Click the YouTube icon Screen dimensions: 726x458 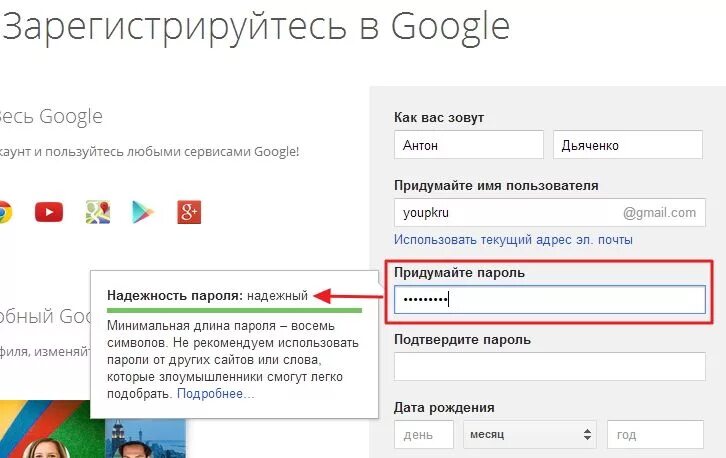pos(49,213)
